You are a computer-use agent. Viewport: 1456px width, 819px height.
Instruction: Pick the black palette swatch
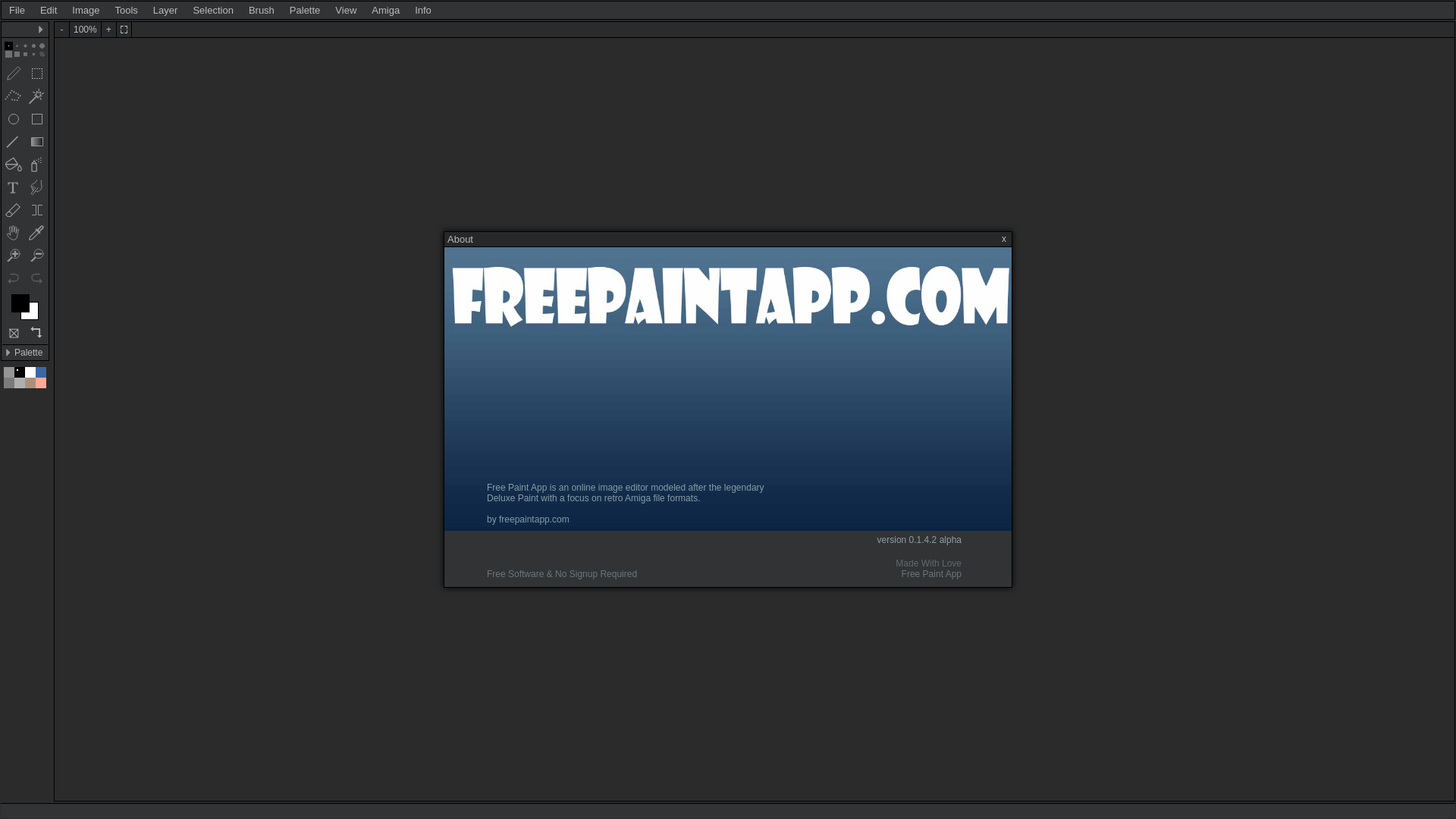pyautogui.click(x=20, y=372)
